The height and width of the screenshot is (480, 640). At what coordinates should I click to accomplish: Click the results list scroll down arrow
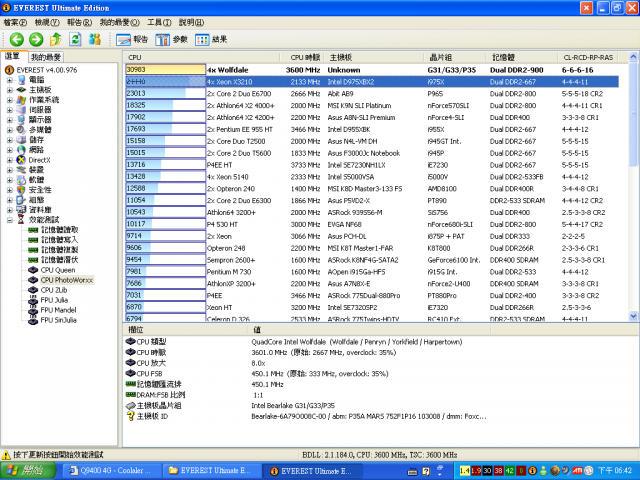click(x=633, y=316)
